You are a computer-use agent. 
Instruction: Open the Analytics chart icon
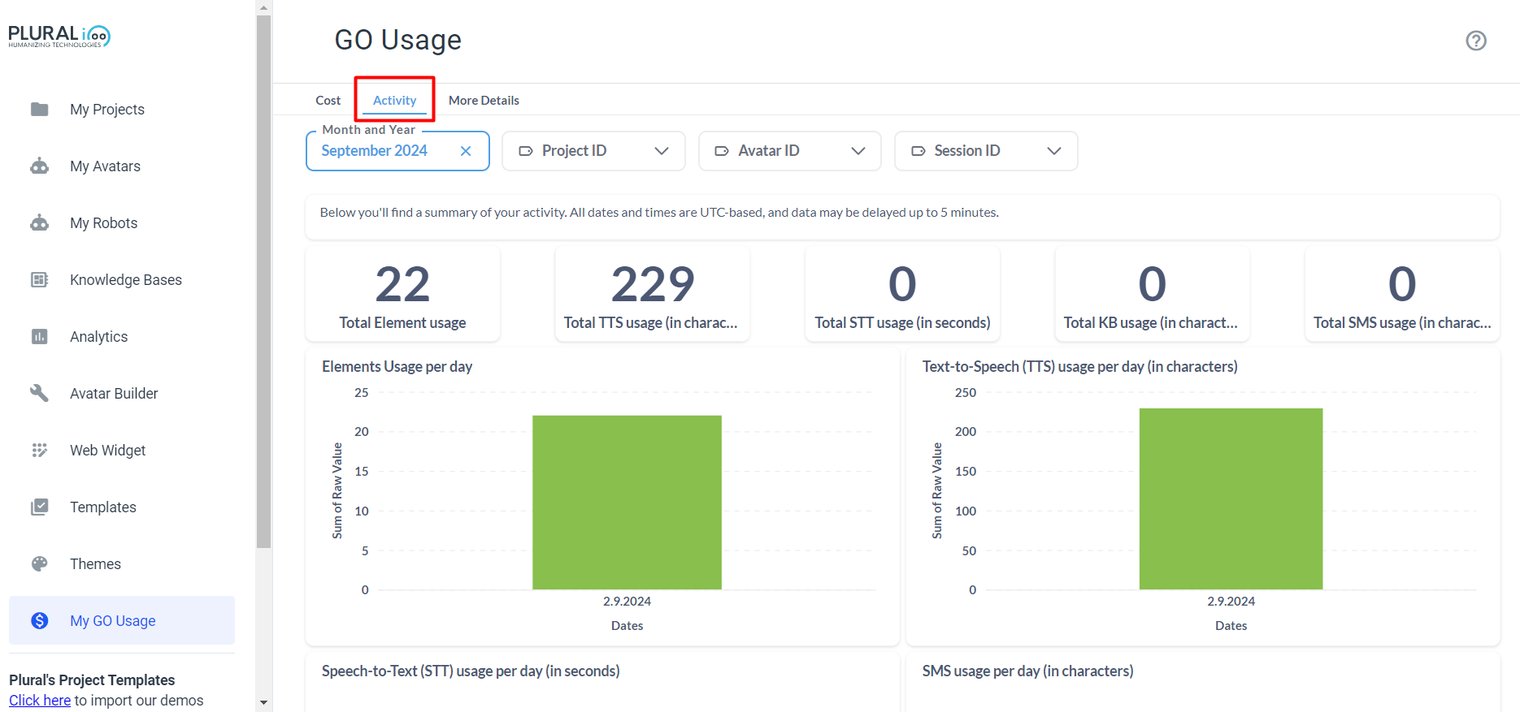(39, 337)
